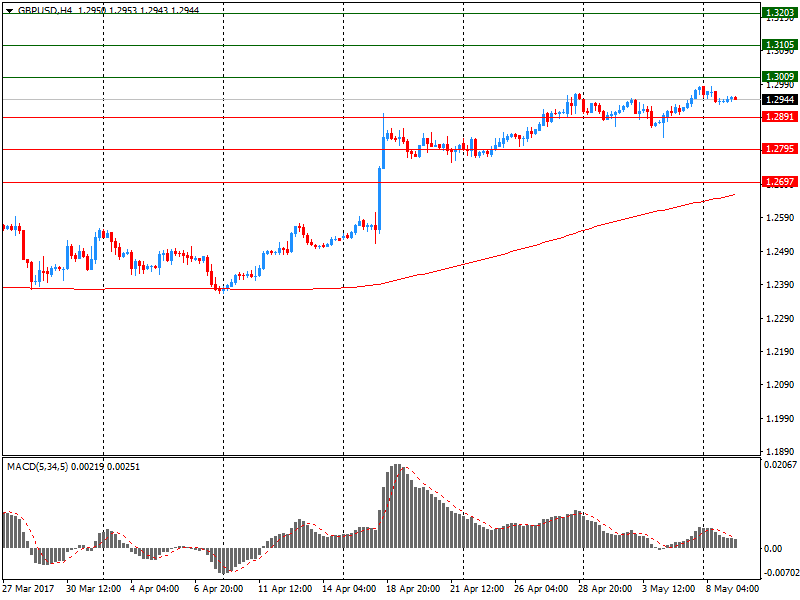The image size is (800, 600).
Task: Select the 1.3105 resistance level label
Action: click(780, 45)
